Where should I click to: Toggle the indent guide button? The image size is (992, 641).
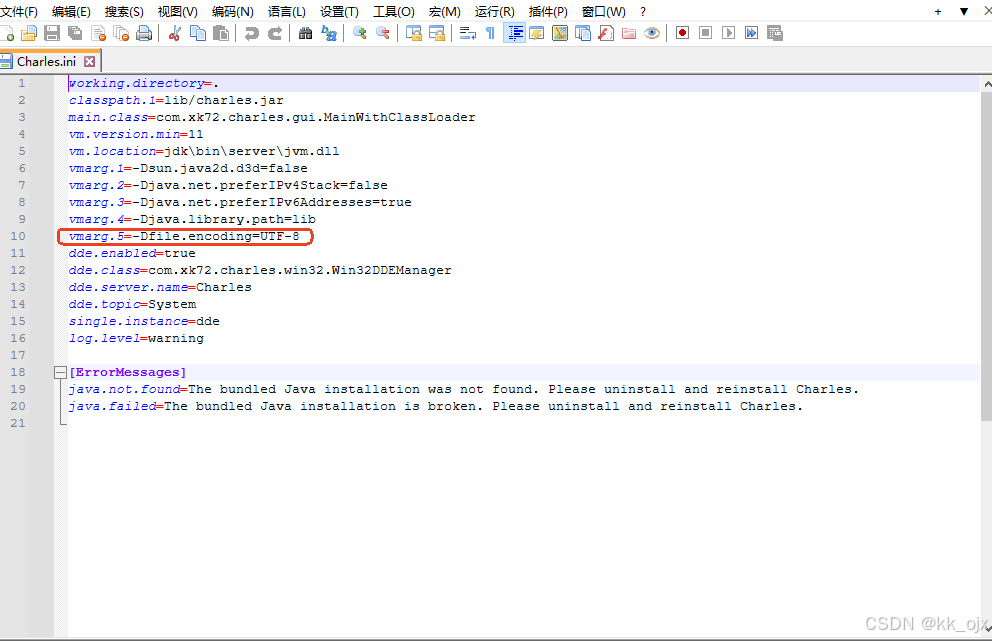click(514, 34)
